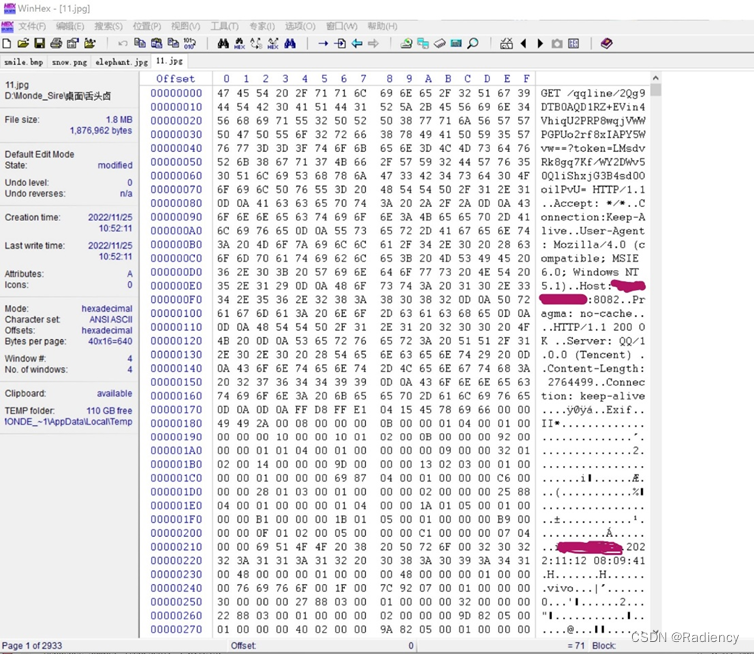Switch to the elephant.jpg tab
Image resolution: width=754 pixels, height=654 pixels.
tap(122, 62)
